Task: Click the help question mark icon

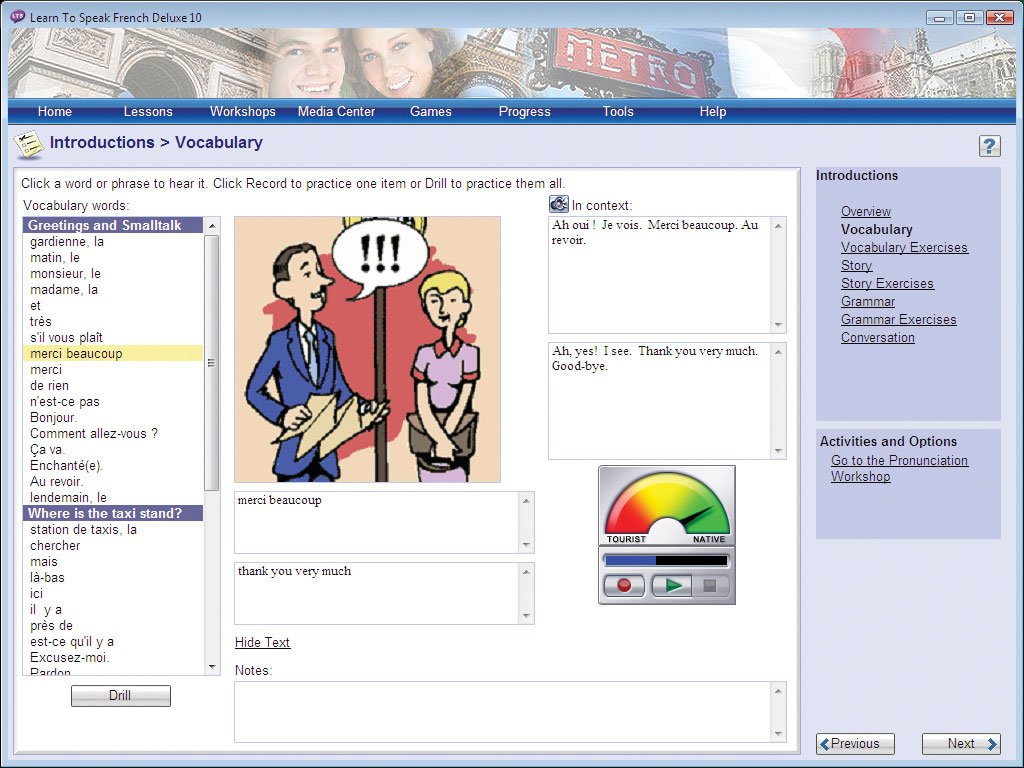Action: point(989,146)
